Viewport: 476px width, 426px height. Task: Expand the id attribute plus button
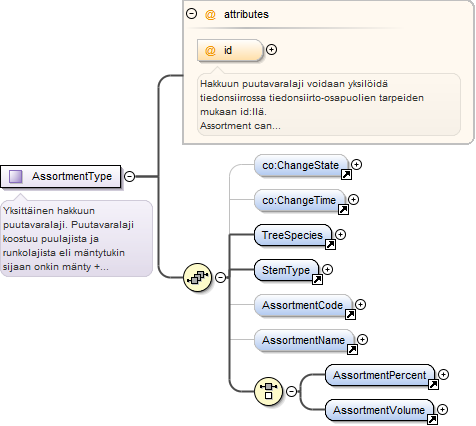click(x=271, y=50)
